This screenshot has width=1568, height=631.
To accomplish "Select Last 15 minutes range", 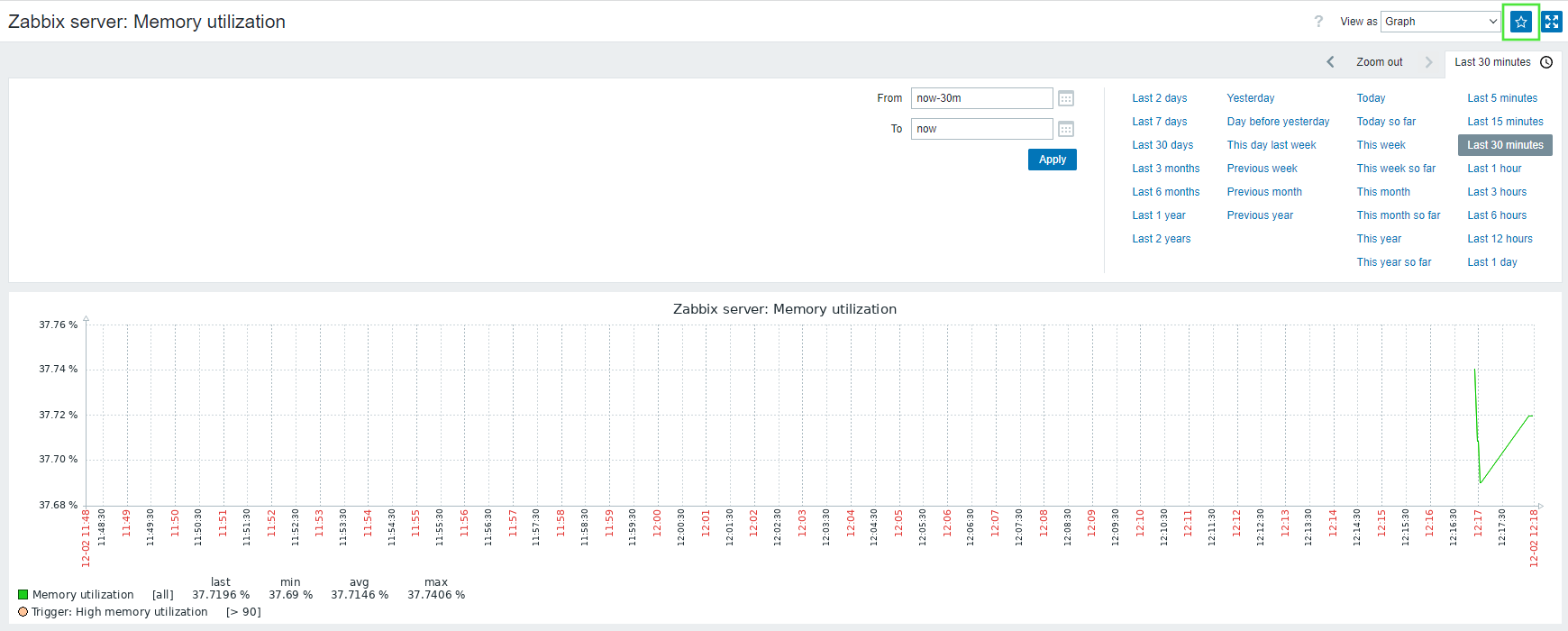I will point(1505,122).
